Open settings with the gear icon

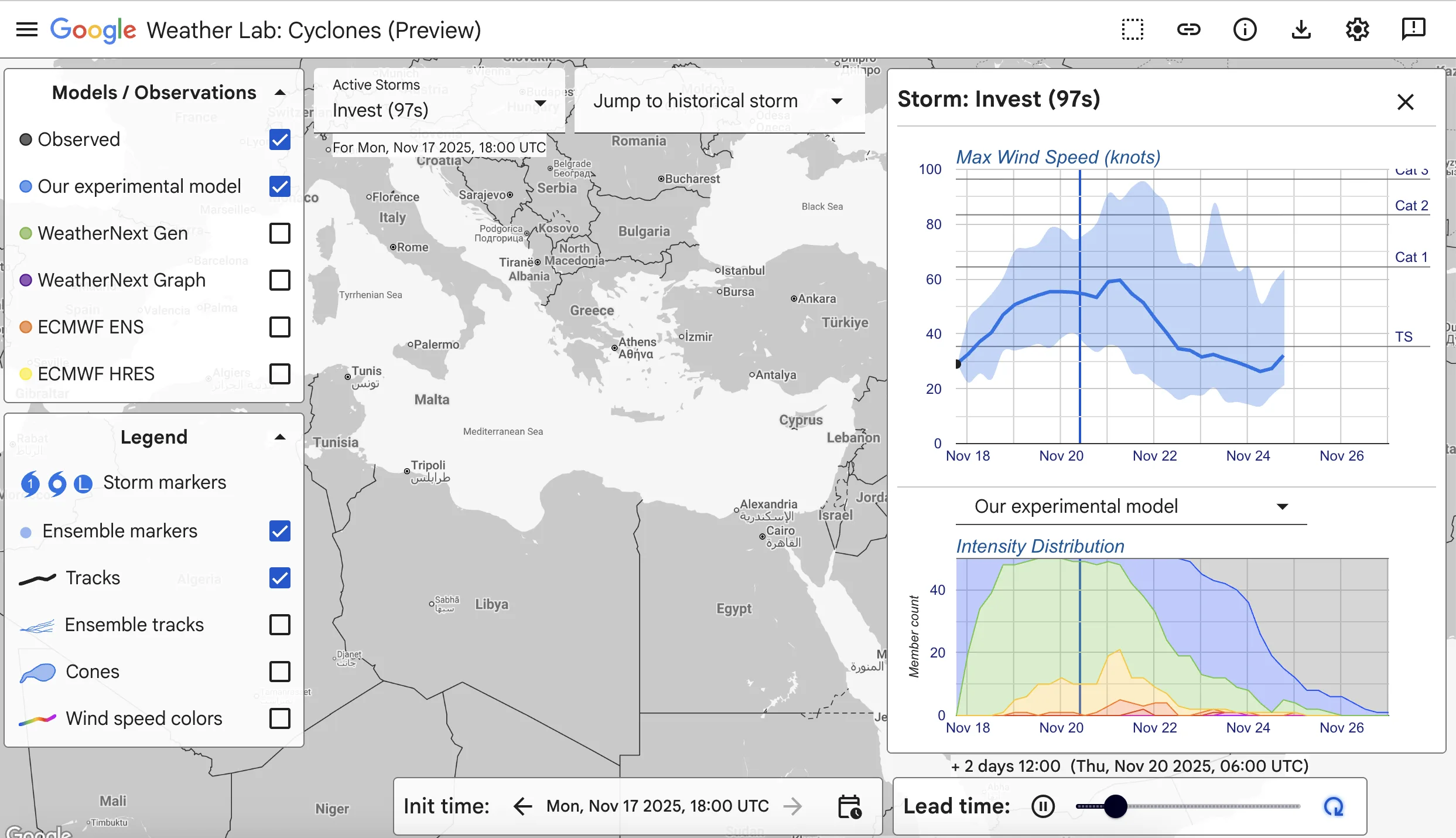(x=1357, y=29)
